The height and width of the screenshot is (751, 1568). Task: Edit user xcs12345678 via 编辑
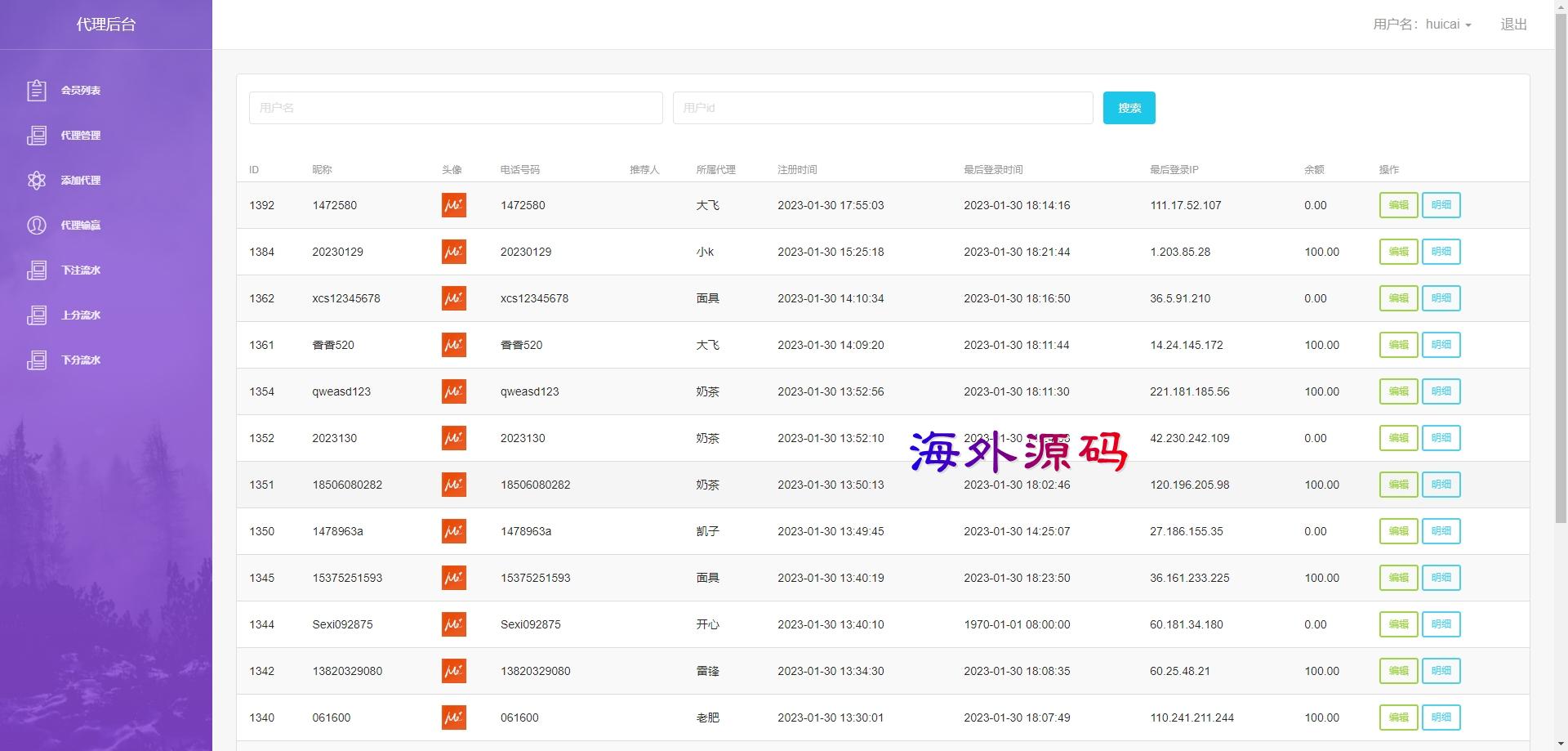click(x=1399, y=298)
